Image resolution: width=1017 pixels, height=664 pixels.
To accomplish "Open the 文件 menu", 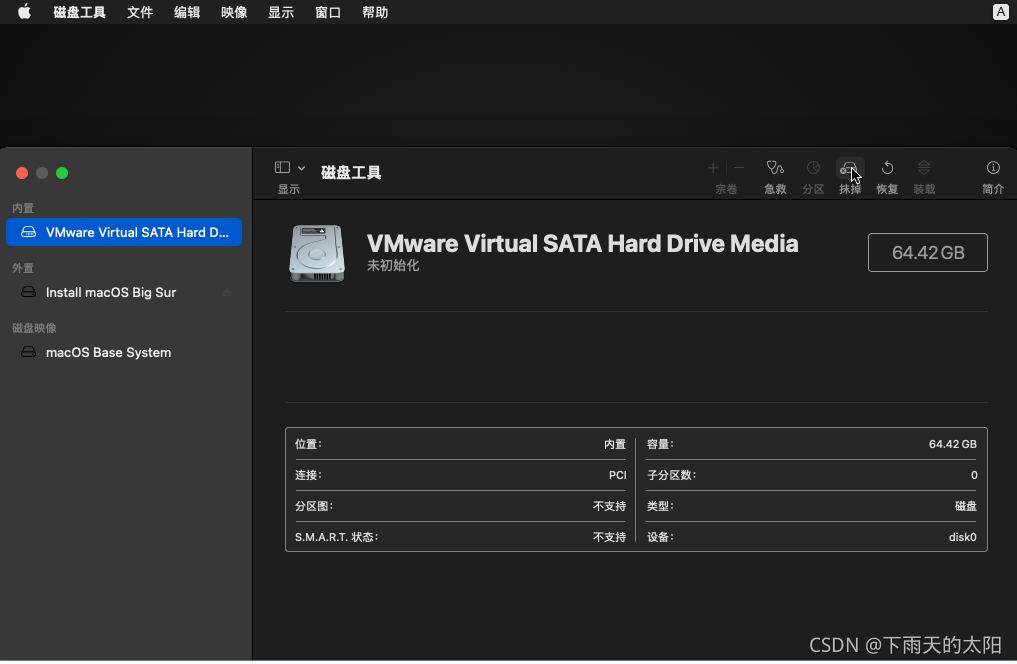I will (x=139, y=12).
